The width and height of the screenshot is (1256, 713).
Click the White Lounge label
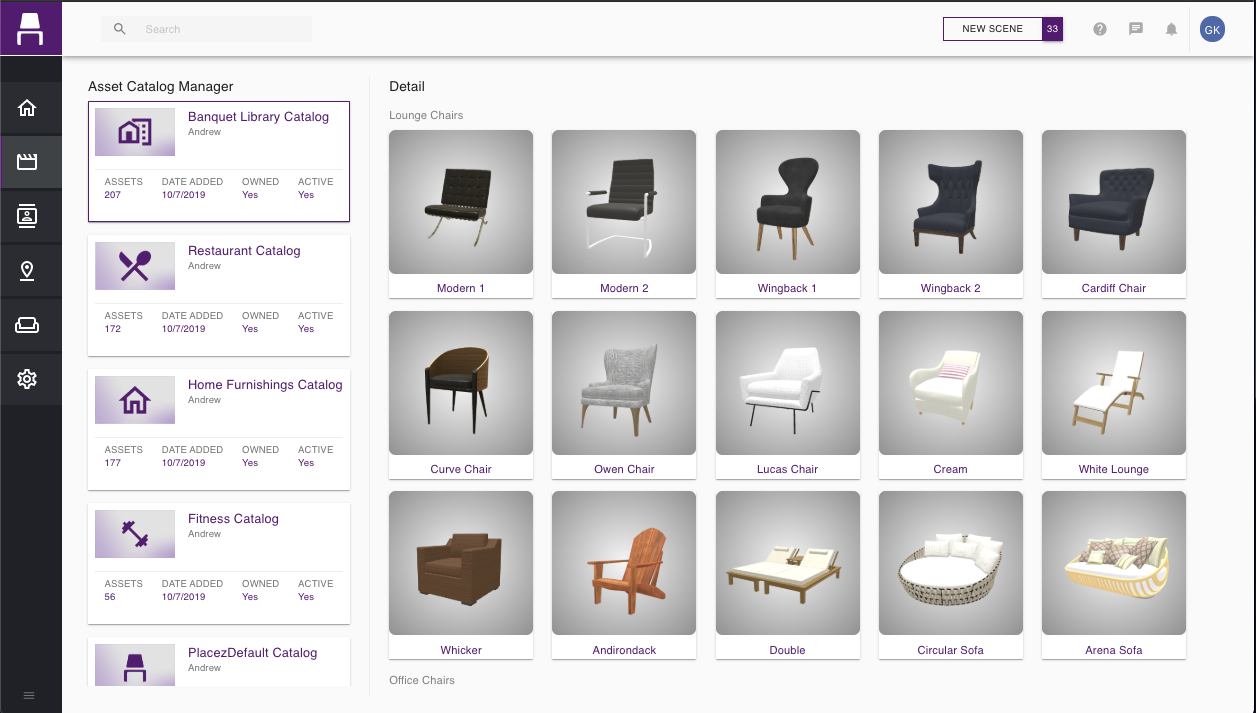[1114, 469]
